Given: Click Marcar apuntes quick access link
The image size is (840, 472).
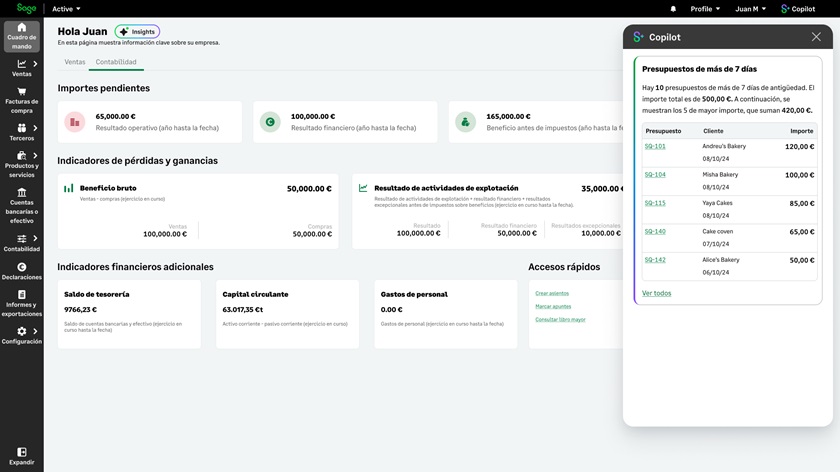Looking at the screenshot, I should tap(553, 306).
